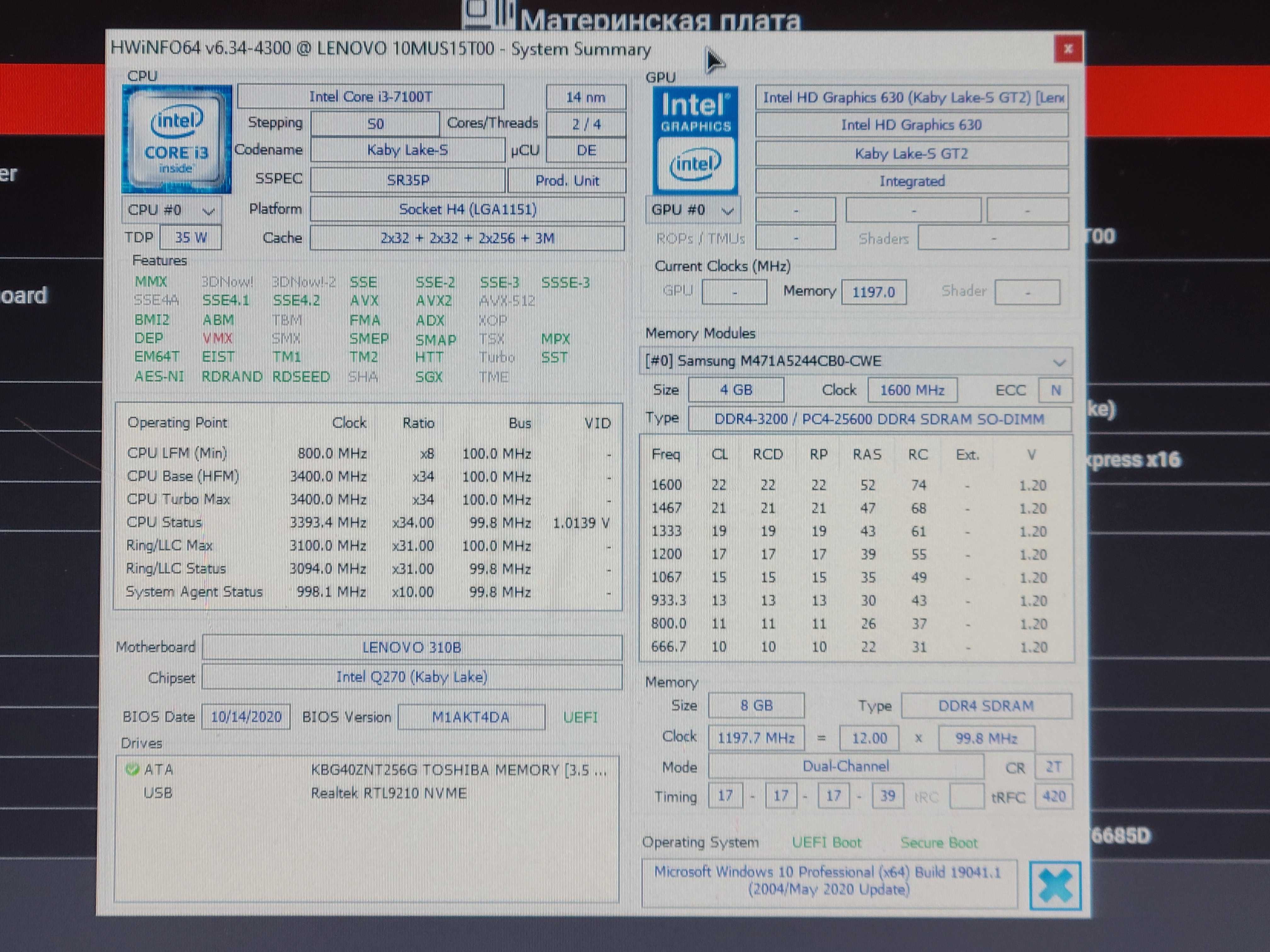Click the cache 2x32 + 2x32 + 2x256 + 3M field
Screen dimensions: 1270x952
pos(467,238)
